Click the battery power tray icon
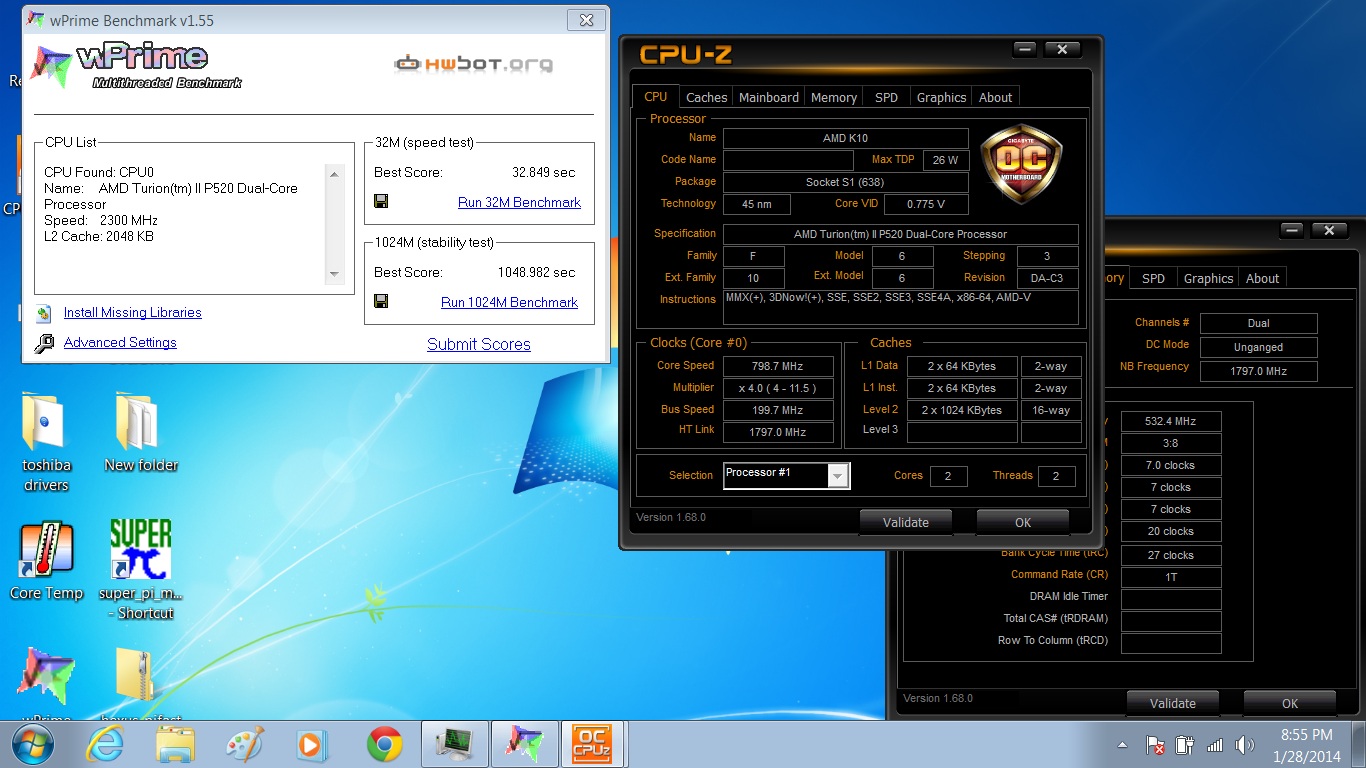Screen dimensions: 1366x768 tap(1185, 745)
